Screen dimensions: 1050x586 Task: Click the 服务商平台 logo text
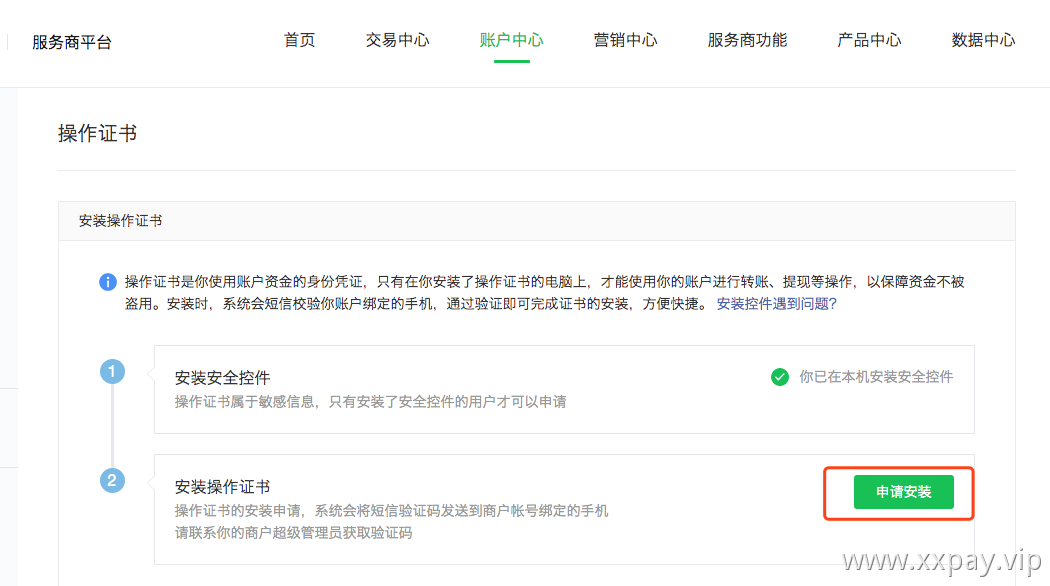(x=72, y=42)
